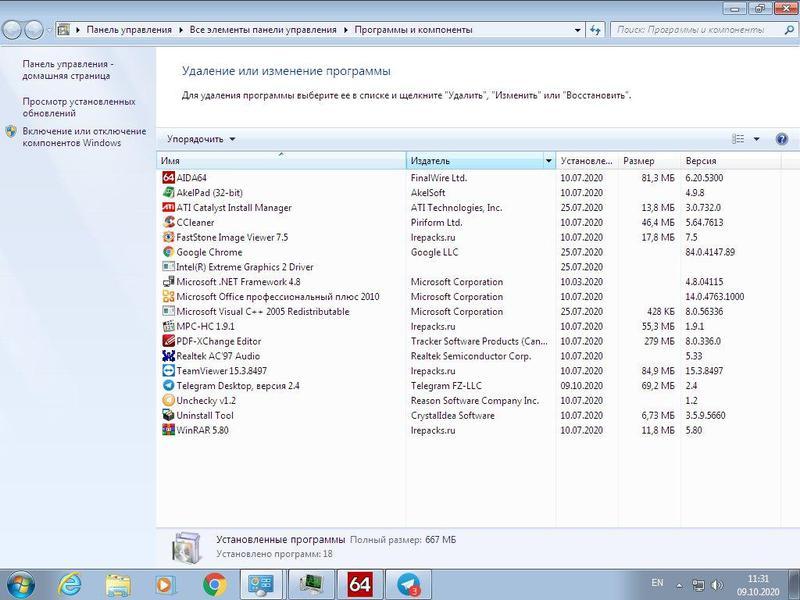
Task: Show hidden system tray icons
Action: coord(679,584)
